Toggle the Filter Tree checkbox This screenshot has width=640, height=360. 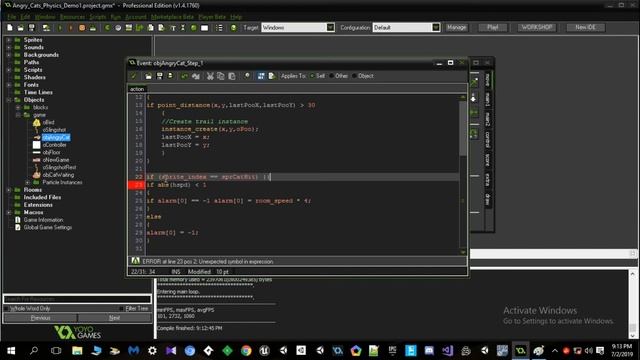point(121,309)
